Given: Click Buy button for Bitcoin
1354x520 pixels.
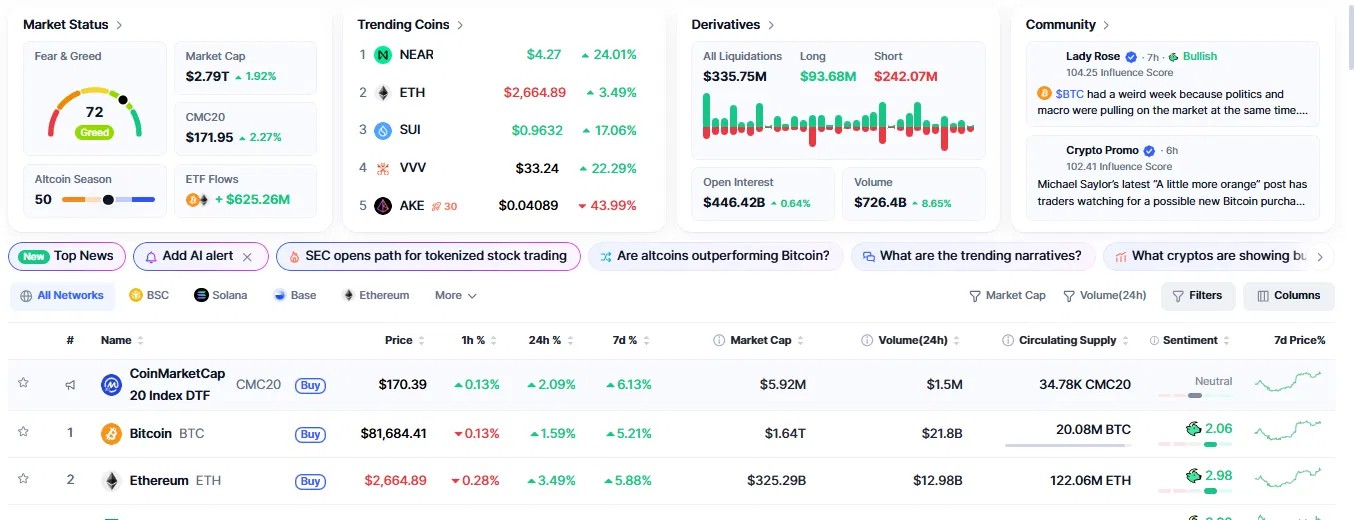Looking at the screenshot, I should (311, 434).
